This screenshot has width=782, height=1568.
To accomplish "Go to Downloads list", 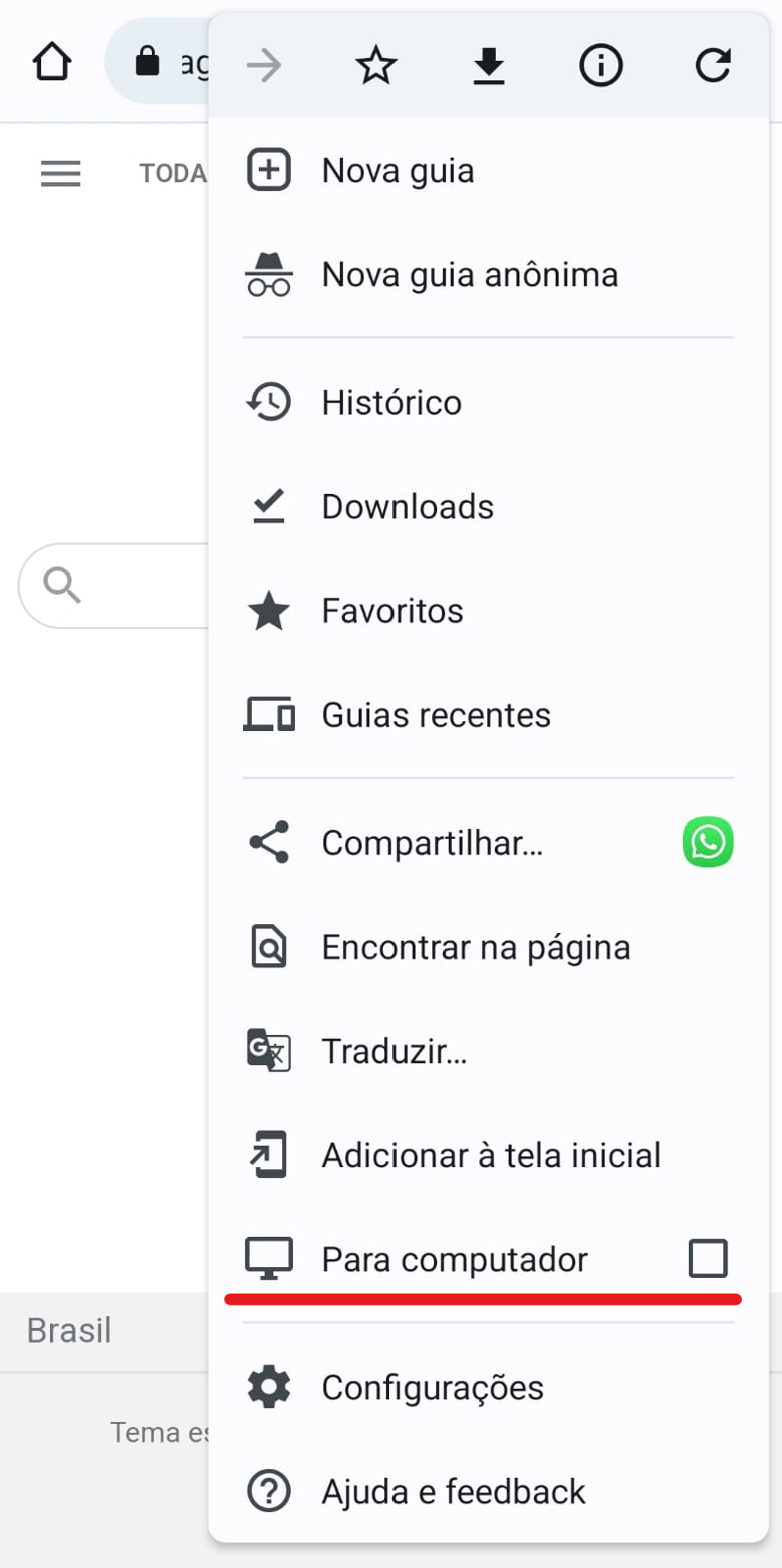I will tap(408, 507).
